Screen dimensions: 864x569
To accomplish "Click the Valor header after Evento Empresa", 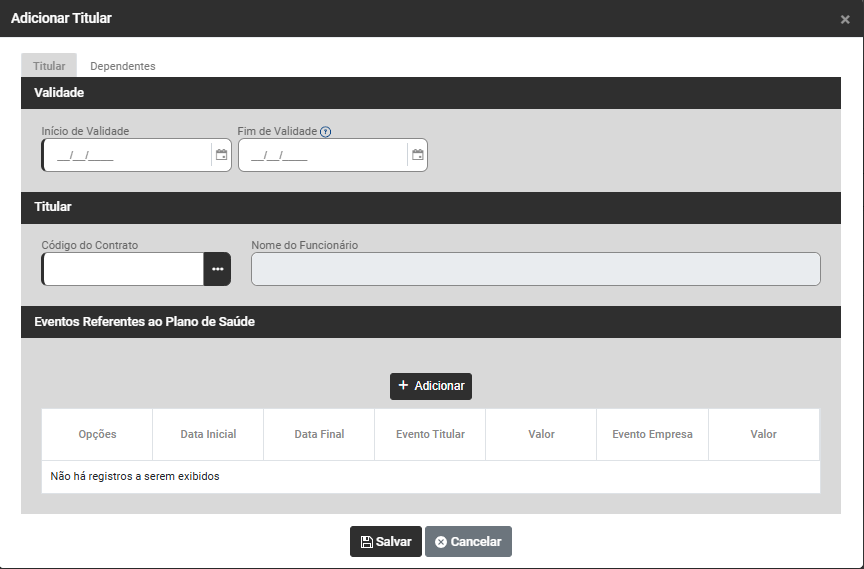I will 764,434.
